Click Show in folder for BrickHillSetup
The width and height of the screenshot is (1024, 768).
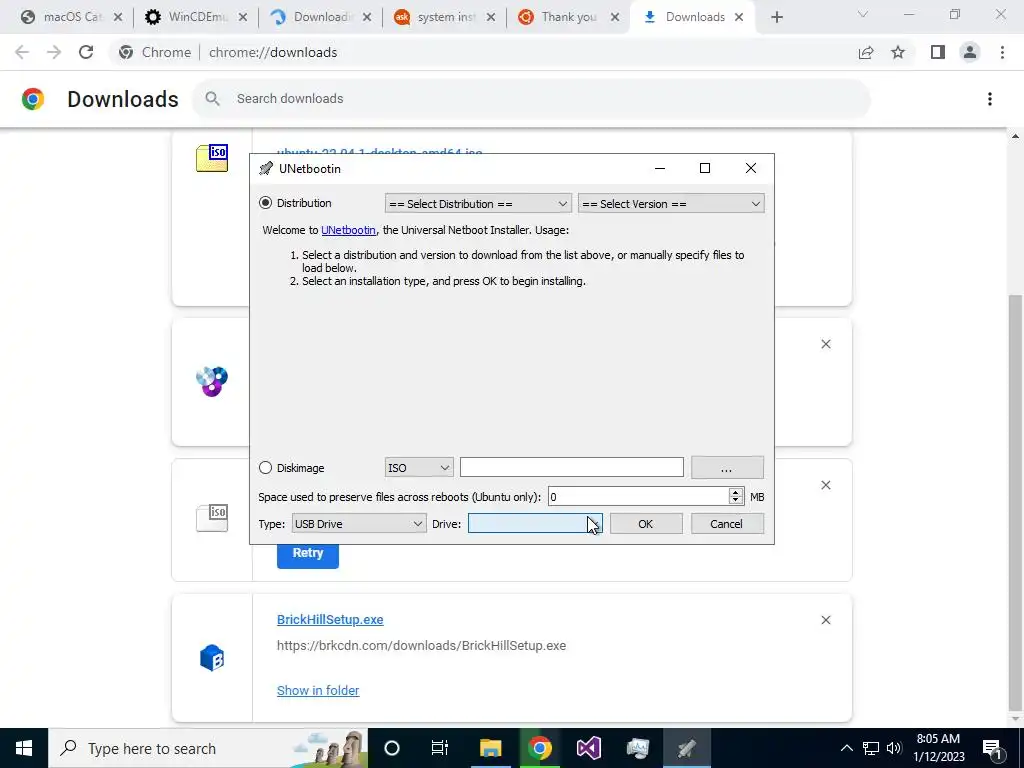pyautogui.click(x=318, y=690)
